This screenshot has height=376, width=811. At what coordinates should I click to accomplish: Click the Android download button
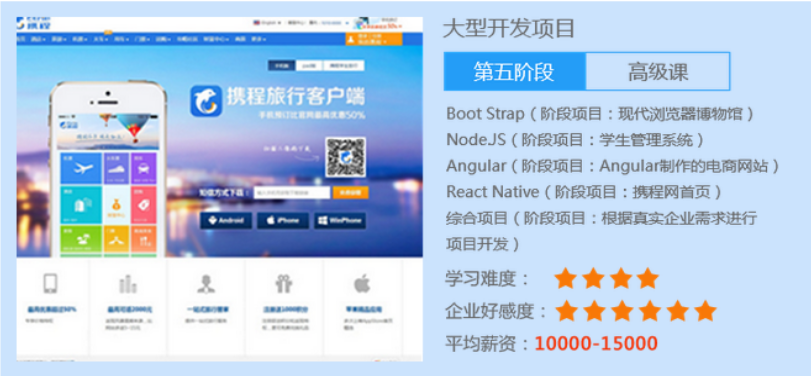[x=226, y=220]
